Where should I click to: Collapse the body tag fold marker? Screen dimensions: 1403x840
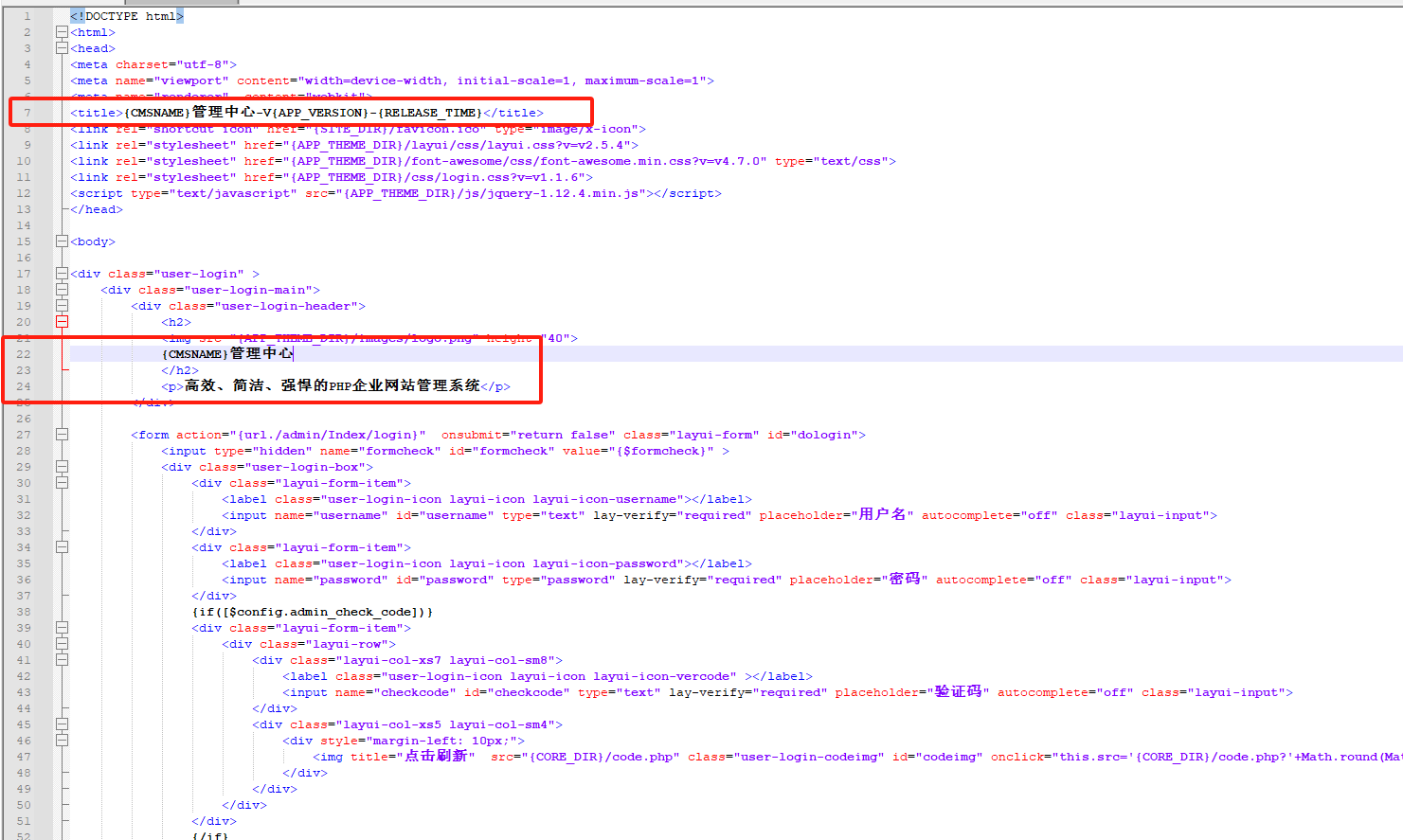click(x=62, y=241)
